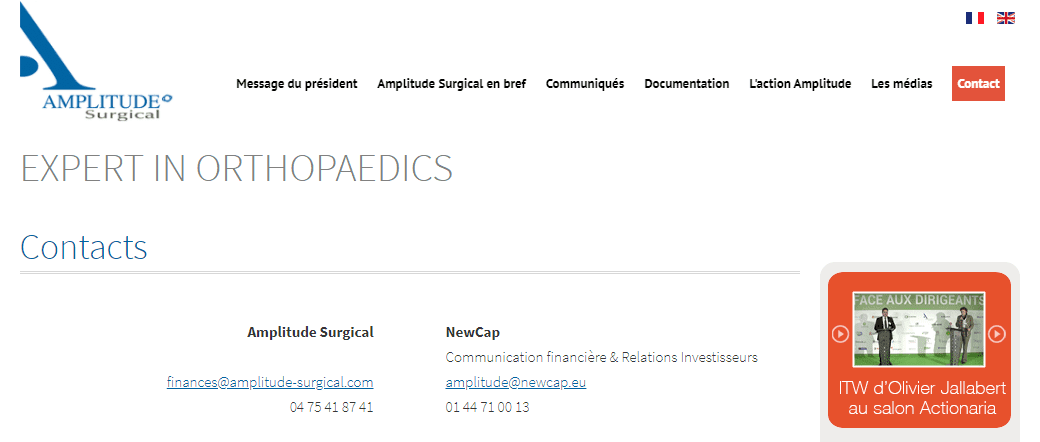This screenshot has height=442, width=1040.
Task: Click the Amplitude Surgical phone number 04 75 41 87 41
Action: click(x=331, y=407)
